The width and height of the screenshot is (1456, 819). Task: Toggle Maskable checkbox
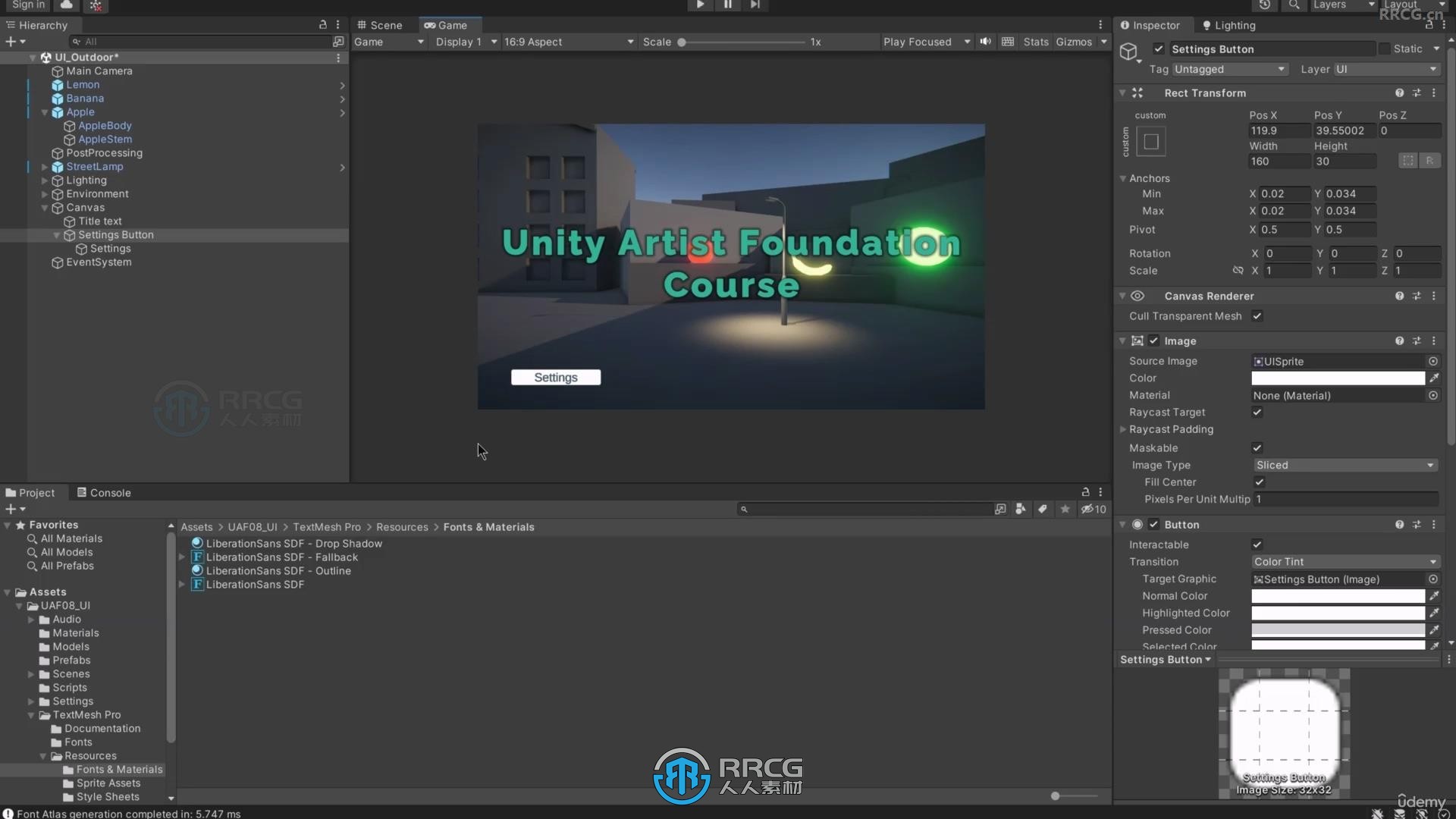point(1257,448)
